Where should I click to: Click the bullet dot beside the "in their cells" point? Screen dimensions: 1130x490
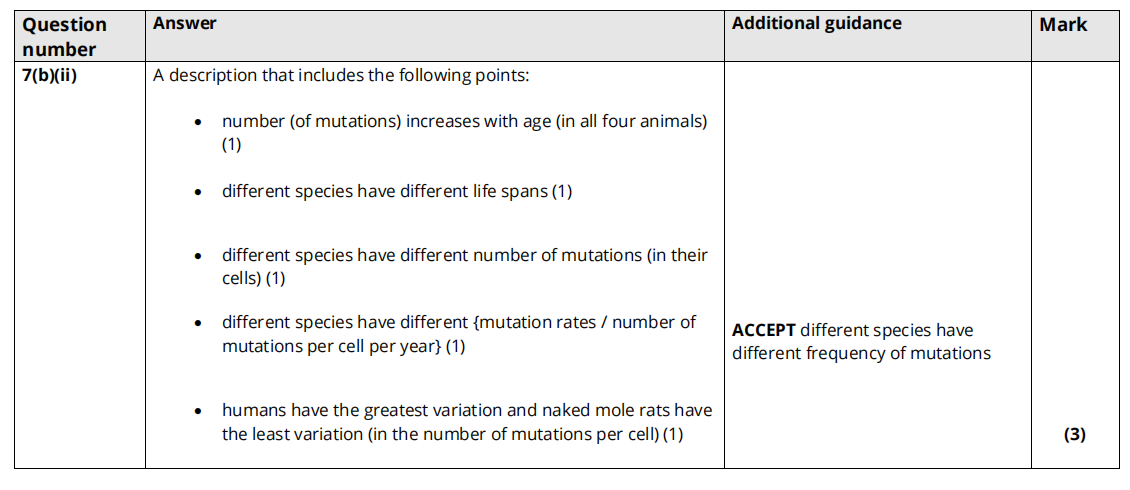point(200,257)
